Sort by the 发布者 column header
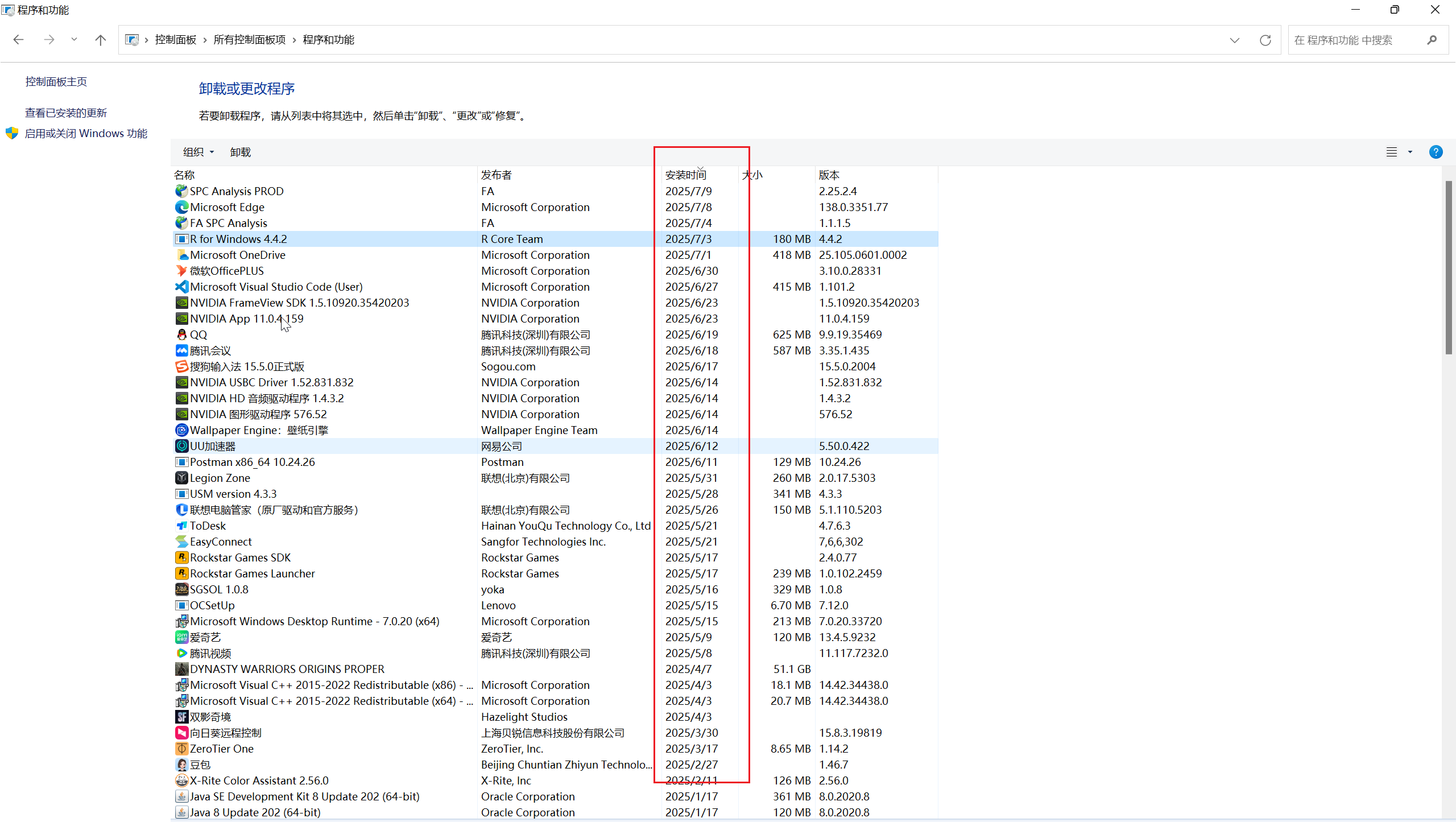 pyautogui.click(x=569, y=175)
